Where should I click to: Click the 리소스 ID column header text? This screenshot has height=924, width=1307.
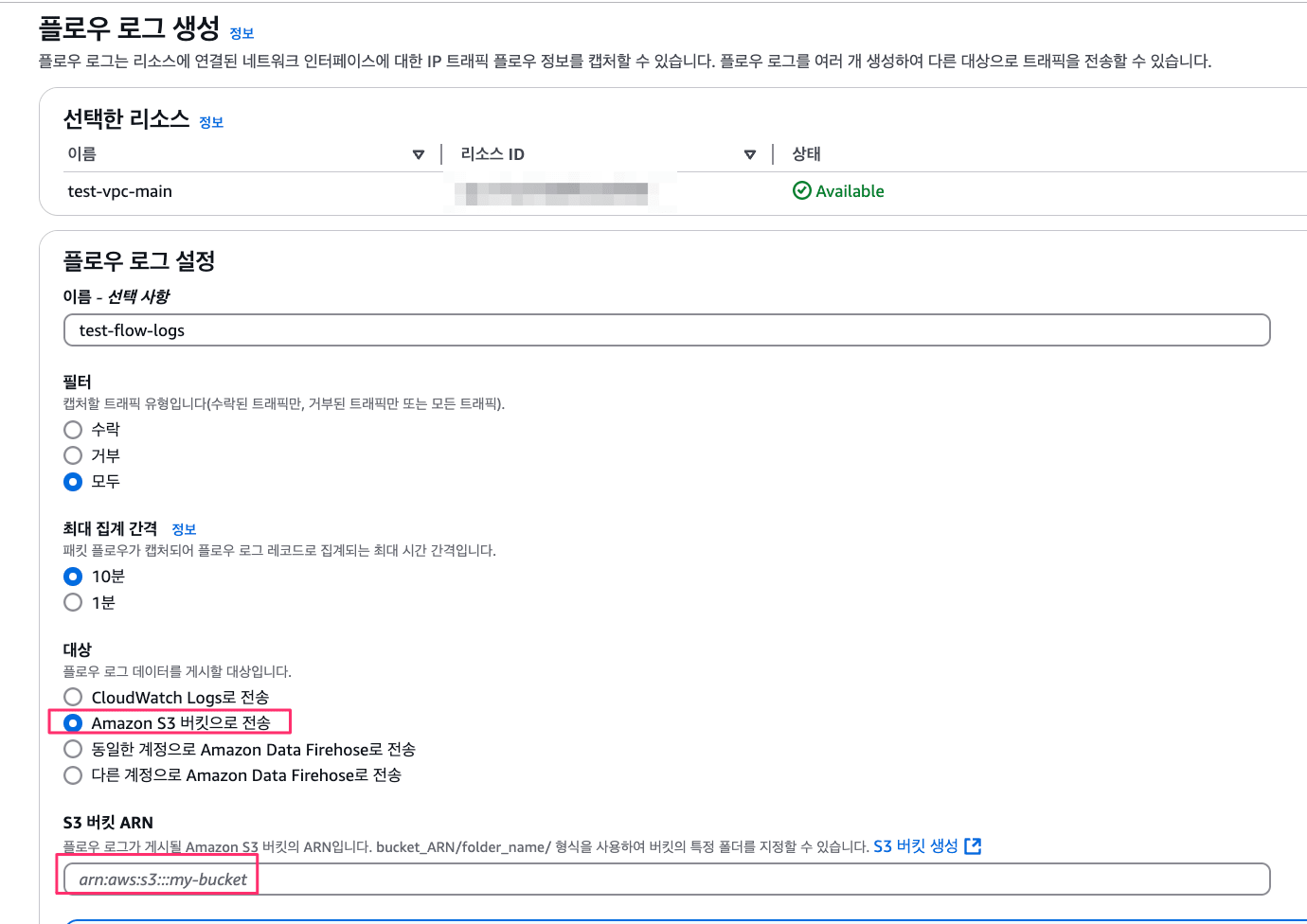click(492, 154)
